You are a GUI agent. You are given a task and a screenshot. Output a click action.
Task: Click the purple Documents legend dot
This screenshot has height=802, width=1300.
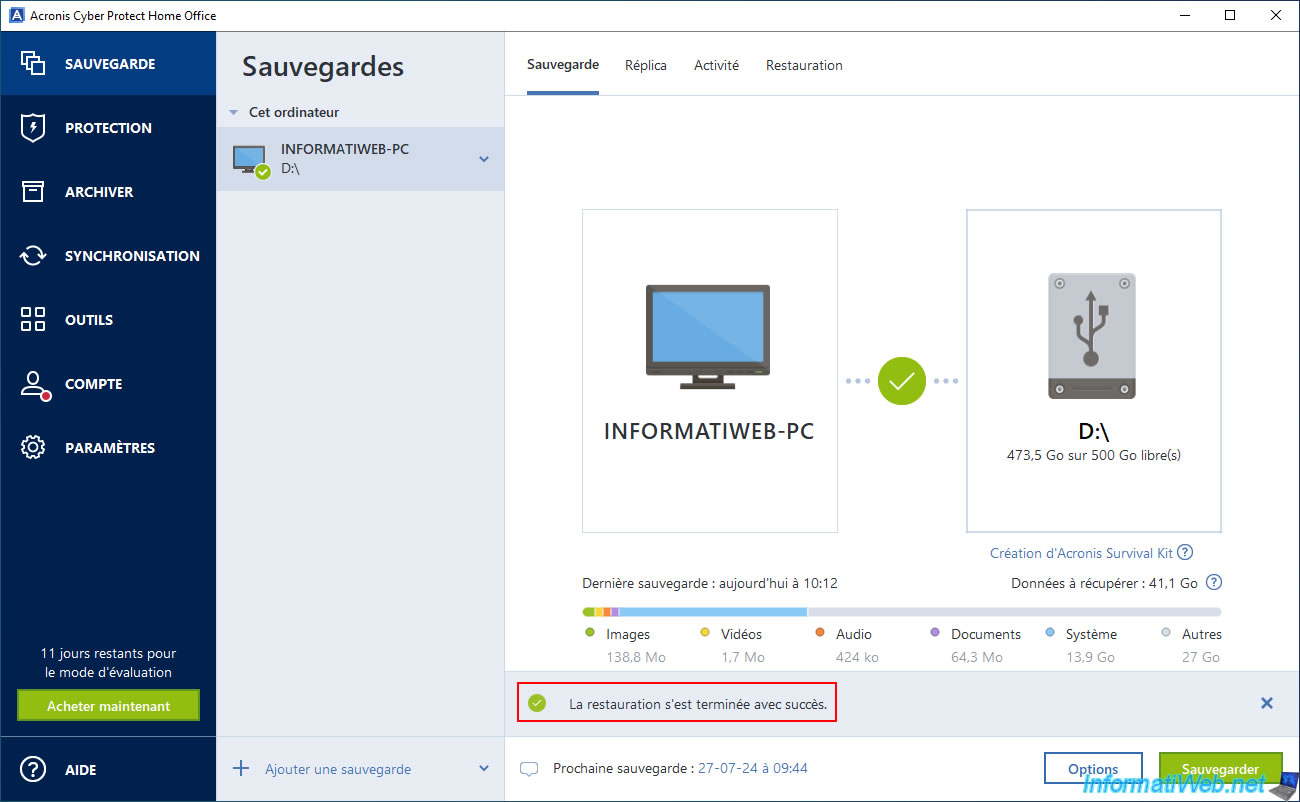[935, 632]
